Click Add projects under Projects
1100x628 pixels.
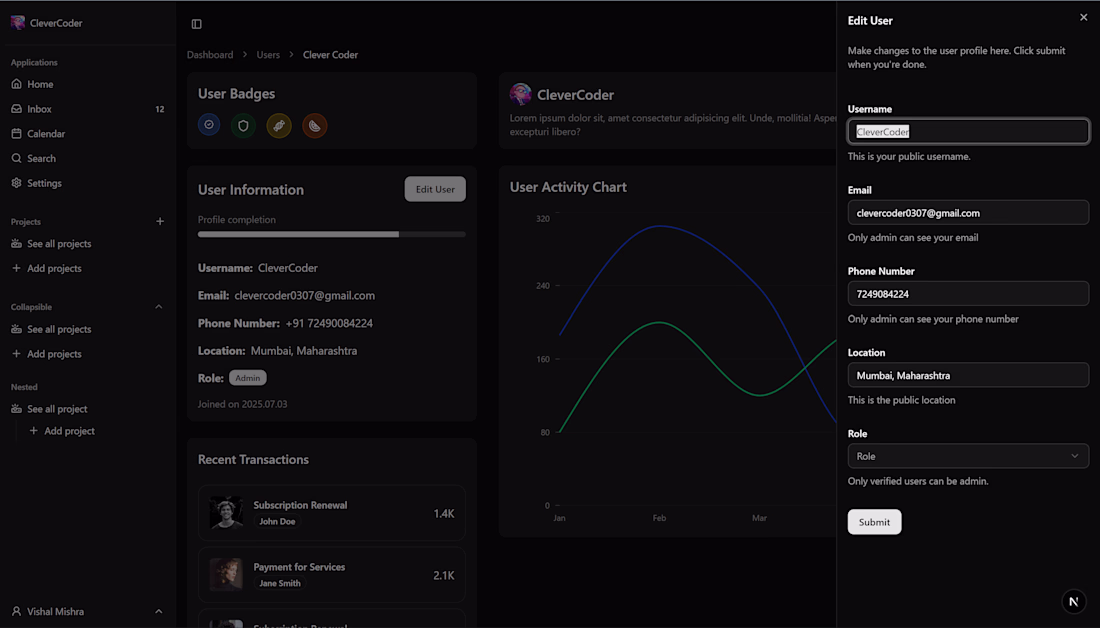click(88, 268)
